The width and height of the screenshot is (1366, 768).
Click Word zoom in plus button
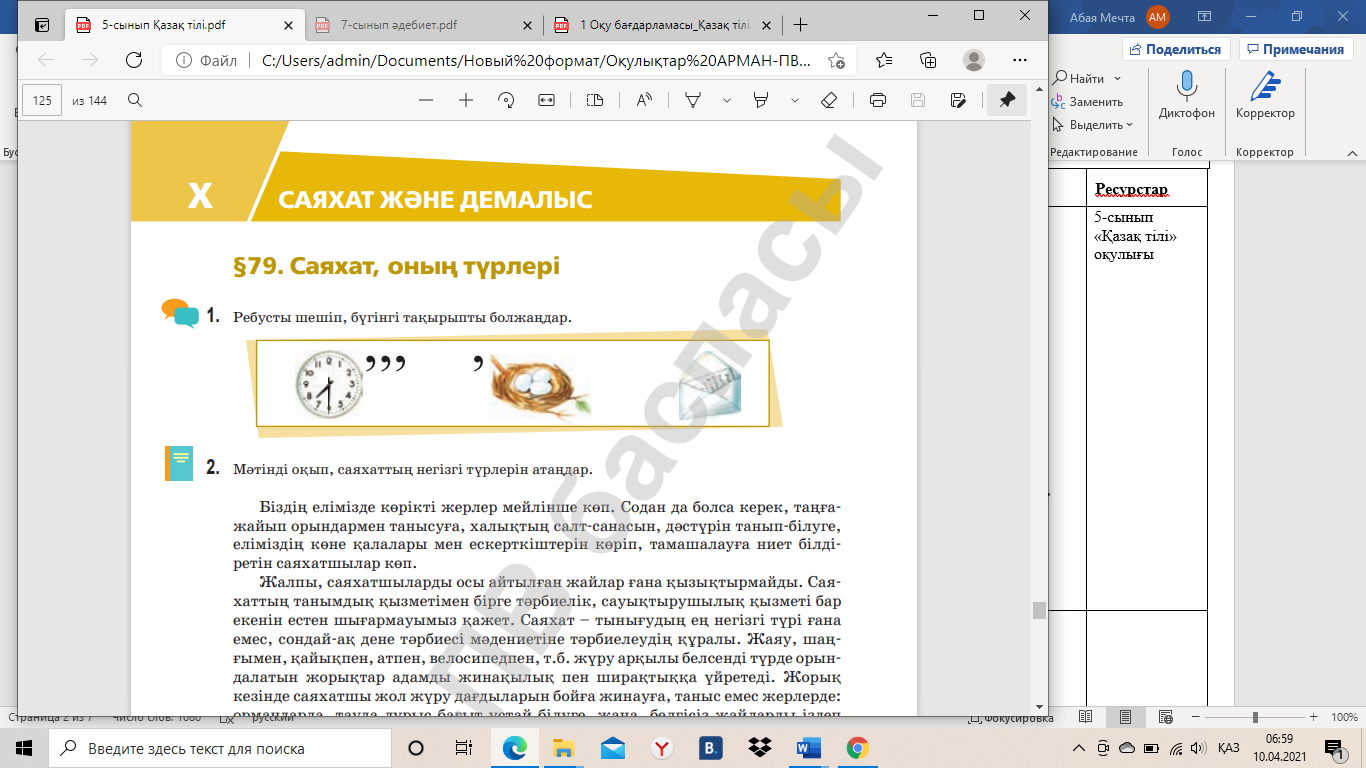click(x=1314, y=718)
